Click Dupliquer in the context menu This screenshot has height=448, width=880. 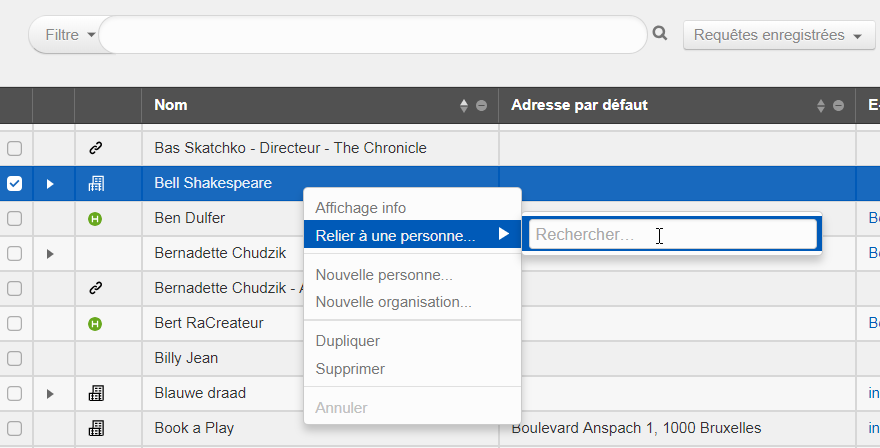[348, 341]
